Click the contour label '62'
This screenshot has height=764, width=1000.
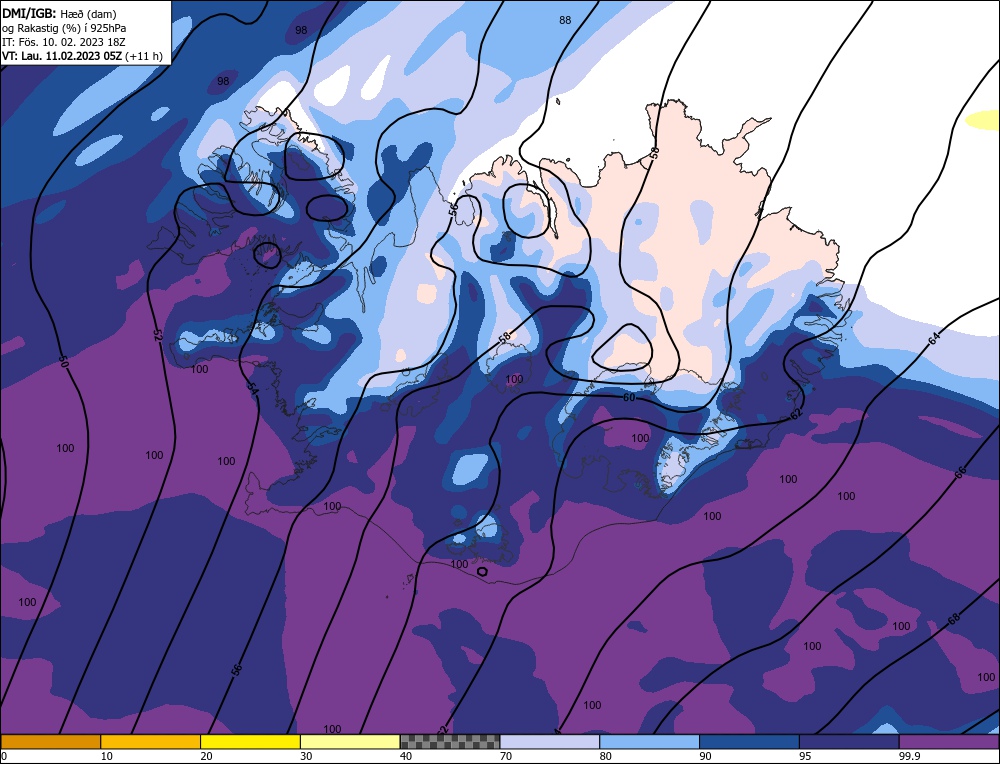pos(796,414)
